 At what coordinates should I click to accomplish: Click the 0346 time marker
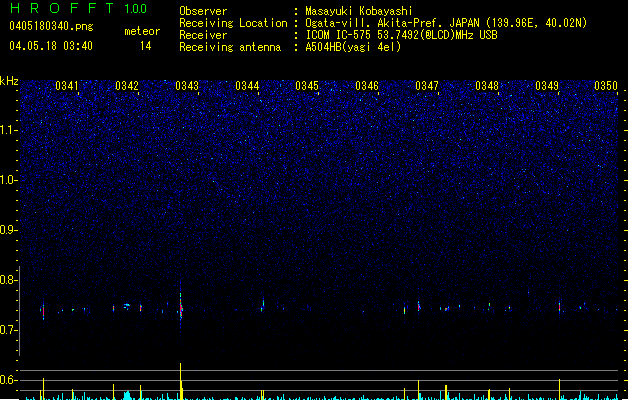tap(367, 86)
